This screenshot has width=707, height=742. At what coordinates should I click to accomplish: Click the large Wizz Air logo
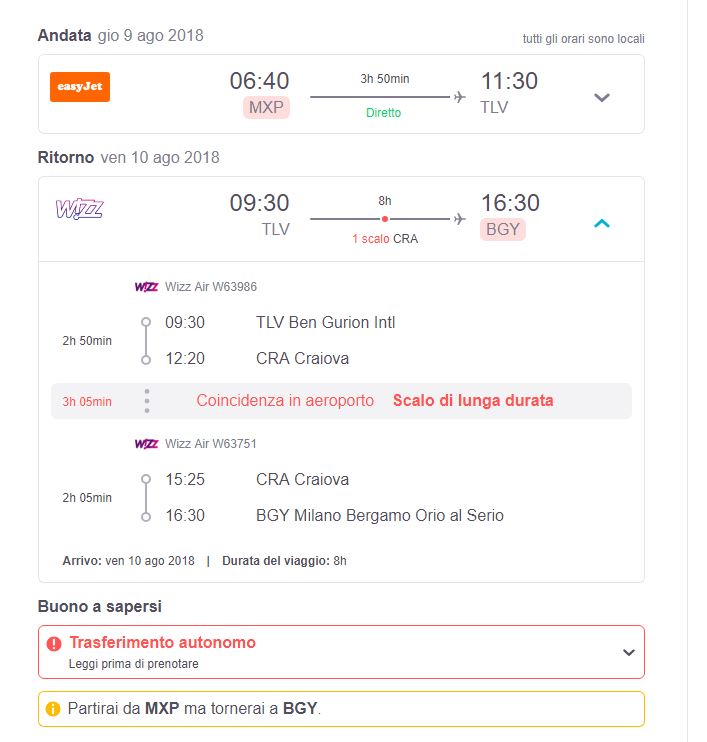79,209
